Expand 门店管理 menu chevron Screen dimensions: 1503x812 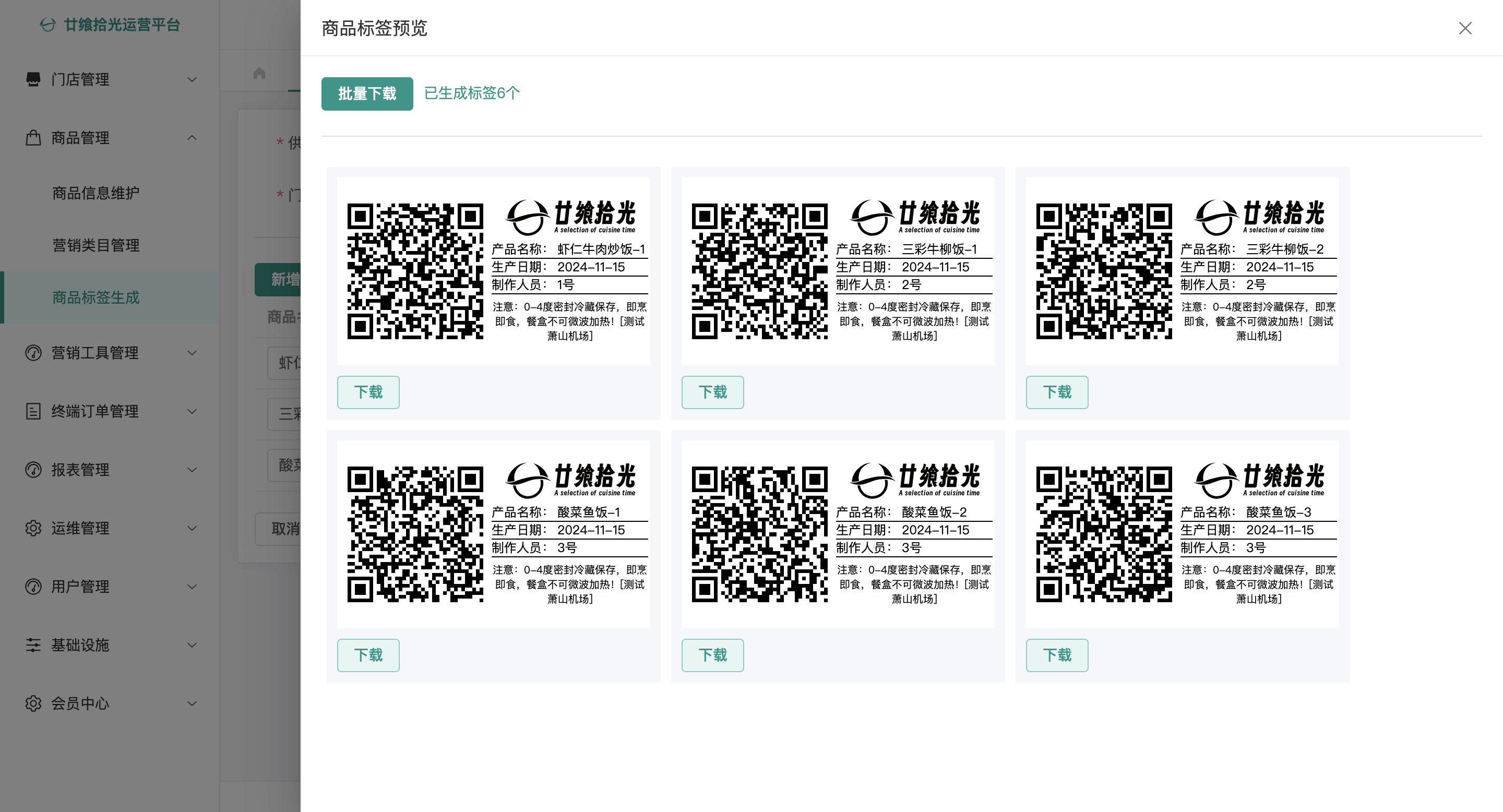coord(192,79)
